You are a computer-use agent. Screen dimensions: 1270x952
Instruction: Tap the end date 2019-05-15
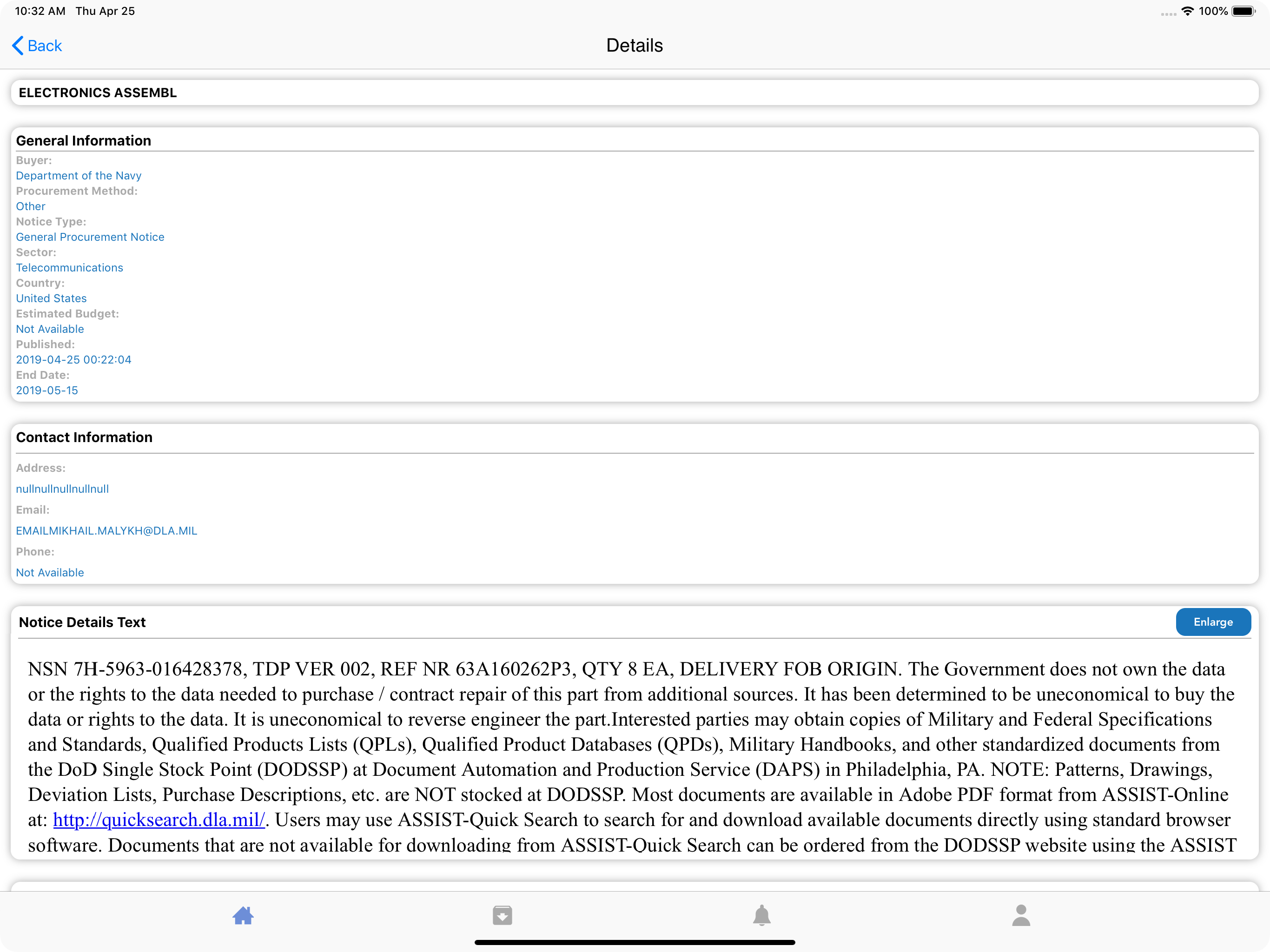pos(47,390)
